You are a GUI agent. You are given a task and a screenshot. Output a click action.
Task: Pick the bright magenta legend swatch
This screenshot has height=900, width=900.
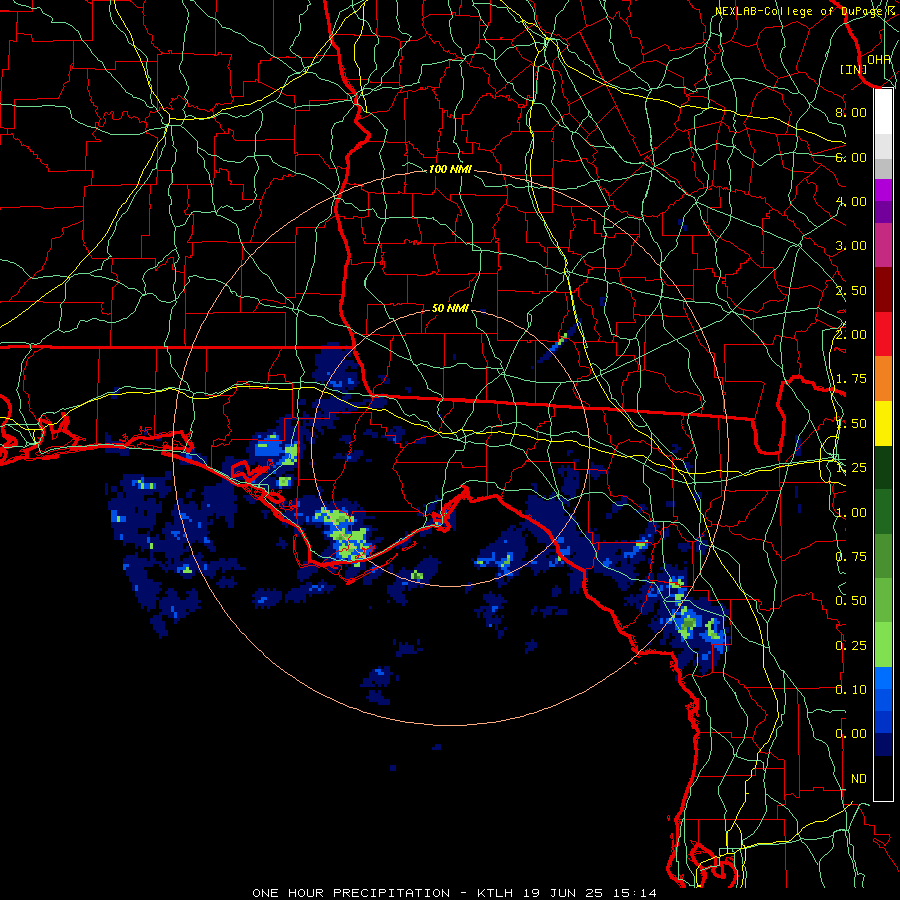pyautogui.click(x=883, y=190)
